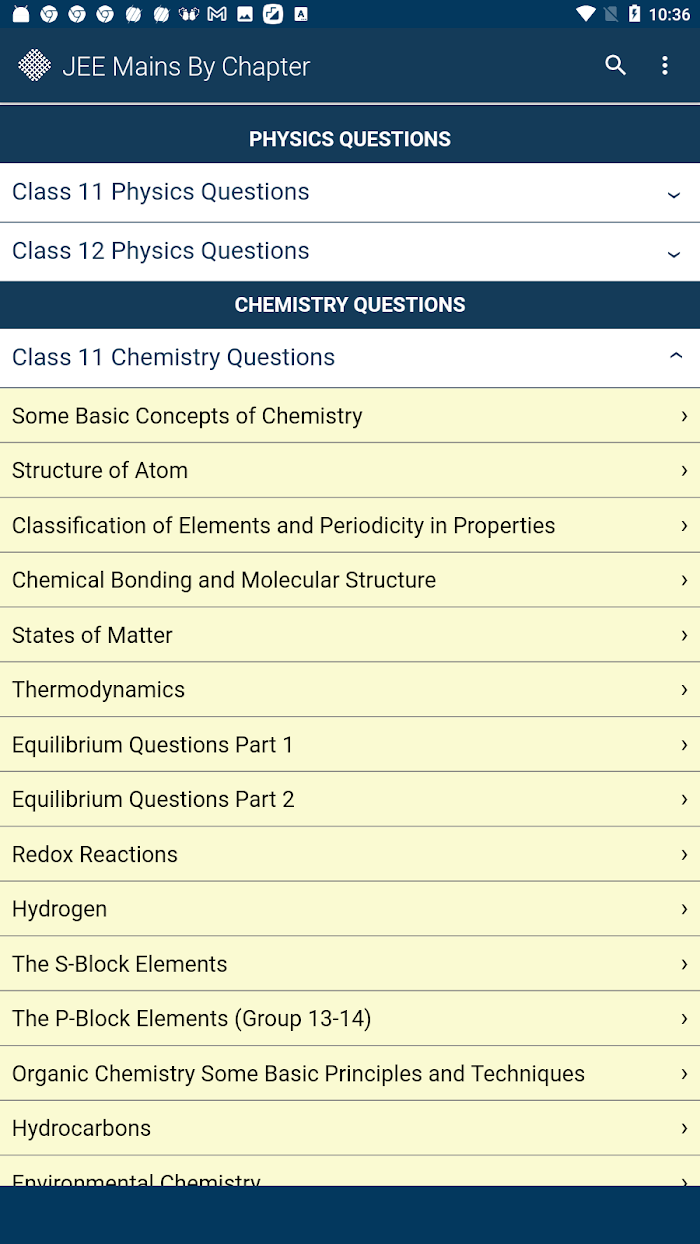
Task: Click the arrow beside Structure of Atom
Action: tap(684, 470)
